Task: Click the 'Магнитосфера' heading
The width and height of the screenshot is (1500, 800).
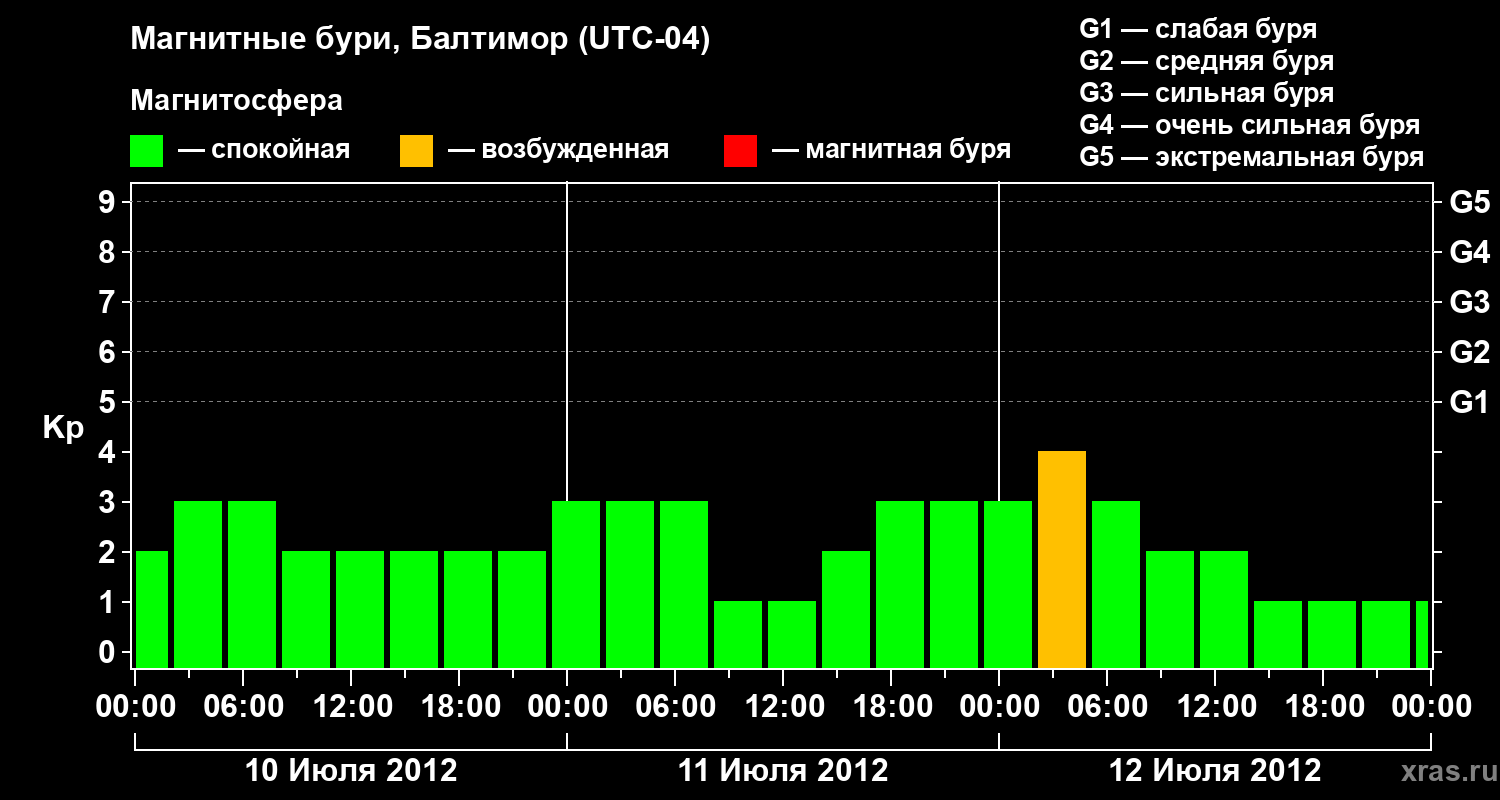Action: (236, 101)
